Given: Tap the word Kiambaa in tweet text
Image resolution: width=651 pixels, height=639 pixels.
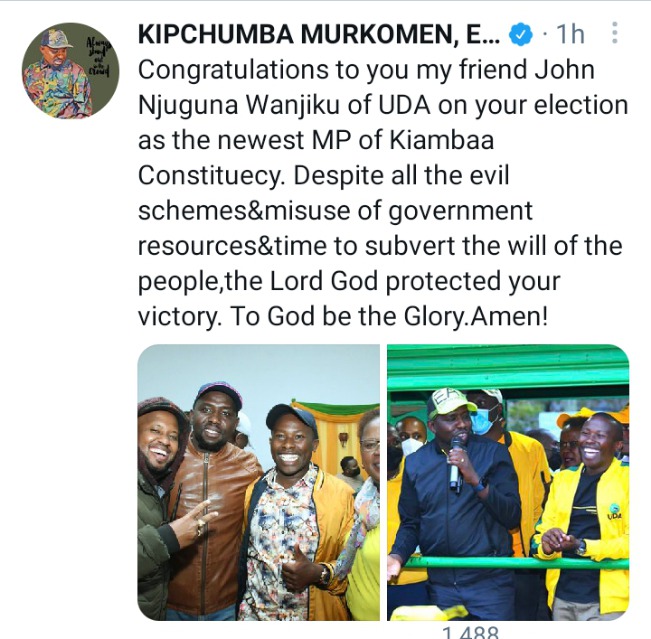Looking at the screenshot, I should pyautogui.click(x=442, y=140).
